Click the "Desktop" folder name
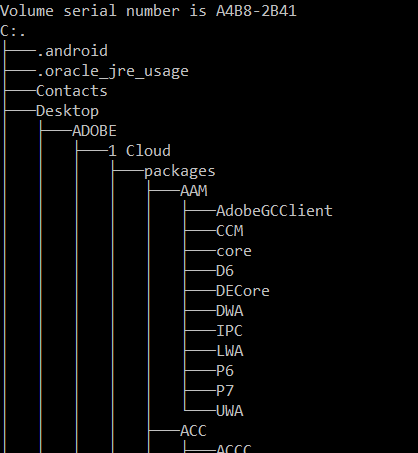This screenshot has width=418, height=453. (67, 111)
